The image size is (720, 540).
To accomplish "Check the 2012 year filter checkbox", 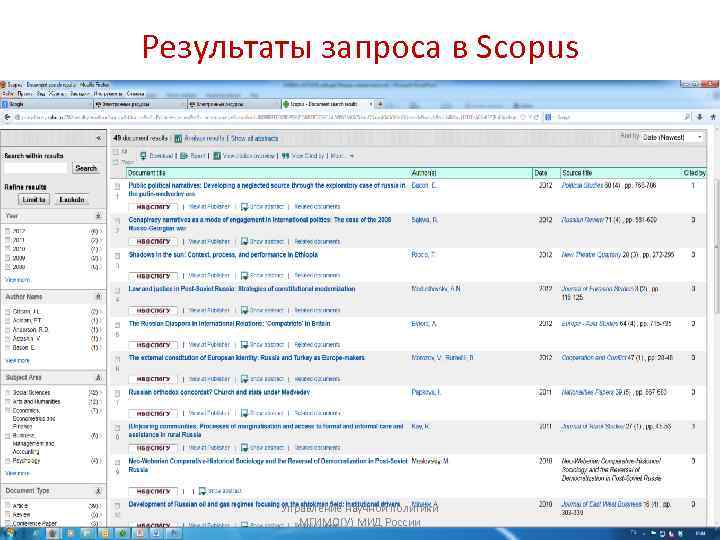I will point(7,231).
